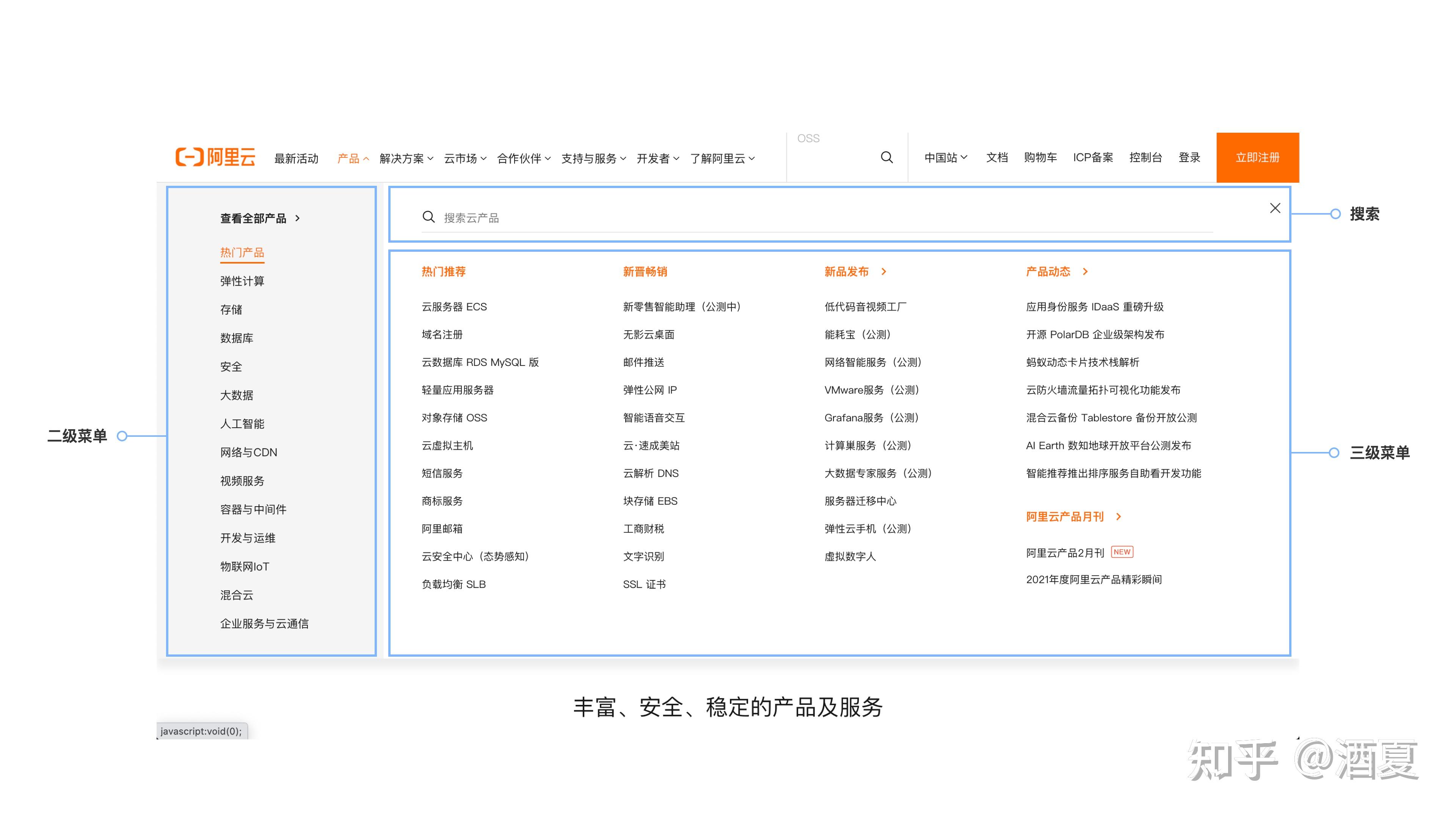Select the 混合云 category
Viewport: 1456px width, 819px height.
(236, 595)
